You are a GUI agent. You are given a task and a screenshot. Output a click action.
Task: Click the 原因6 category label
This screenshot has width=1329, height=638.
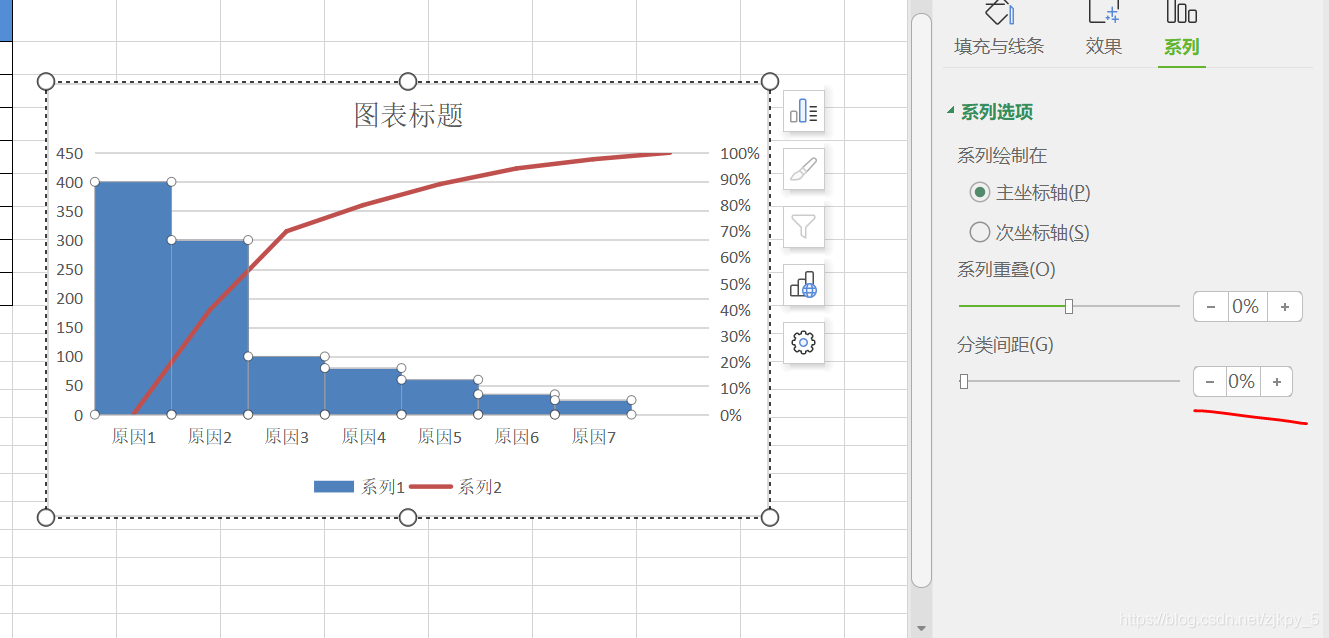tap(517, 437)
